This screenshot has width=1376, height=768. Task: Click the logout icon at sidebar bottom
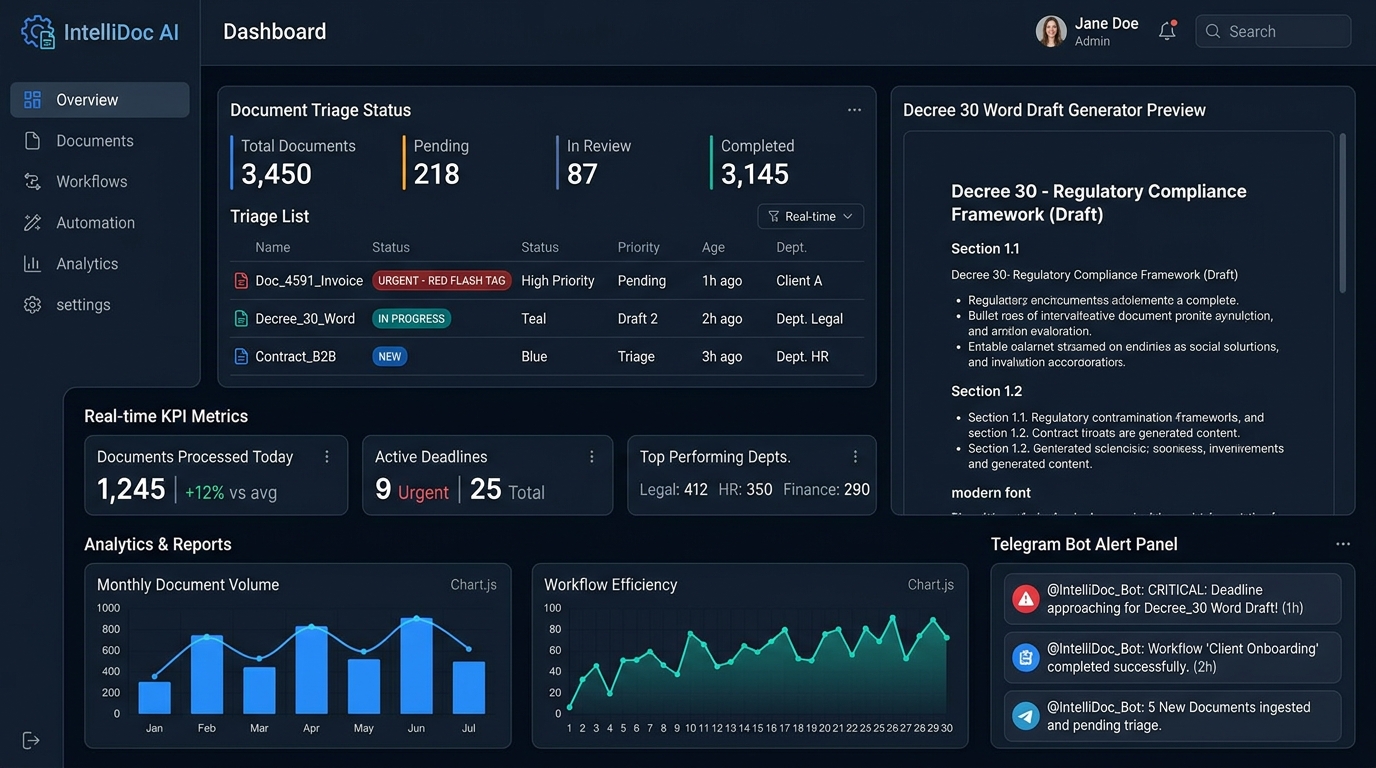pos(31,740)
